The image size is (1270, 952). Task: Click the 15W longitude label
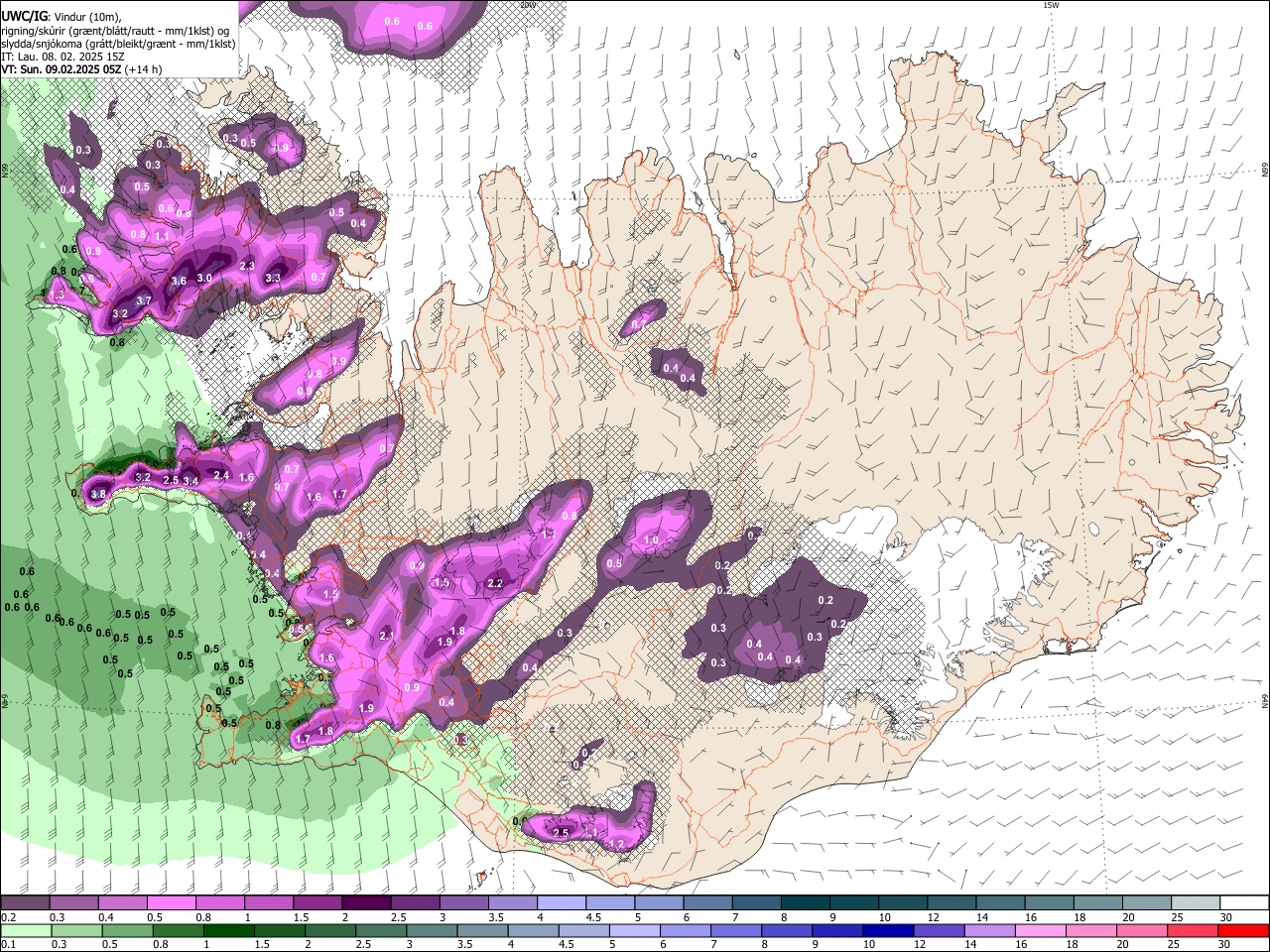click(1051, 6)
